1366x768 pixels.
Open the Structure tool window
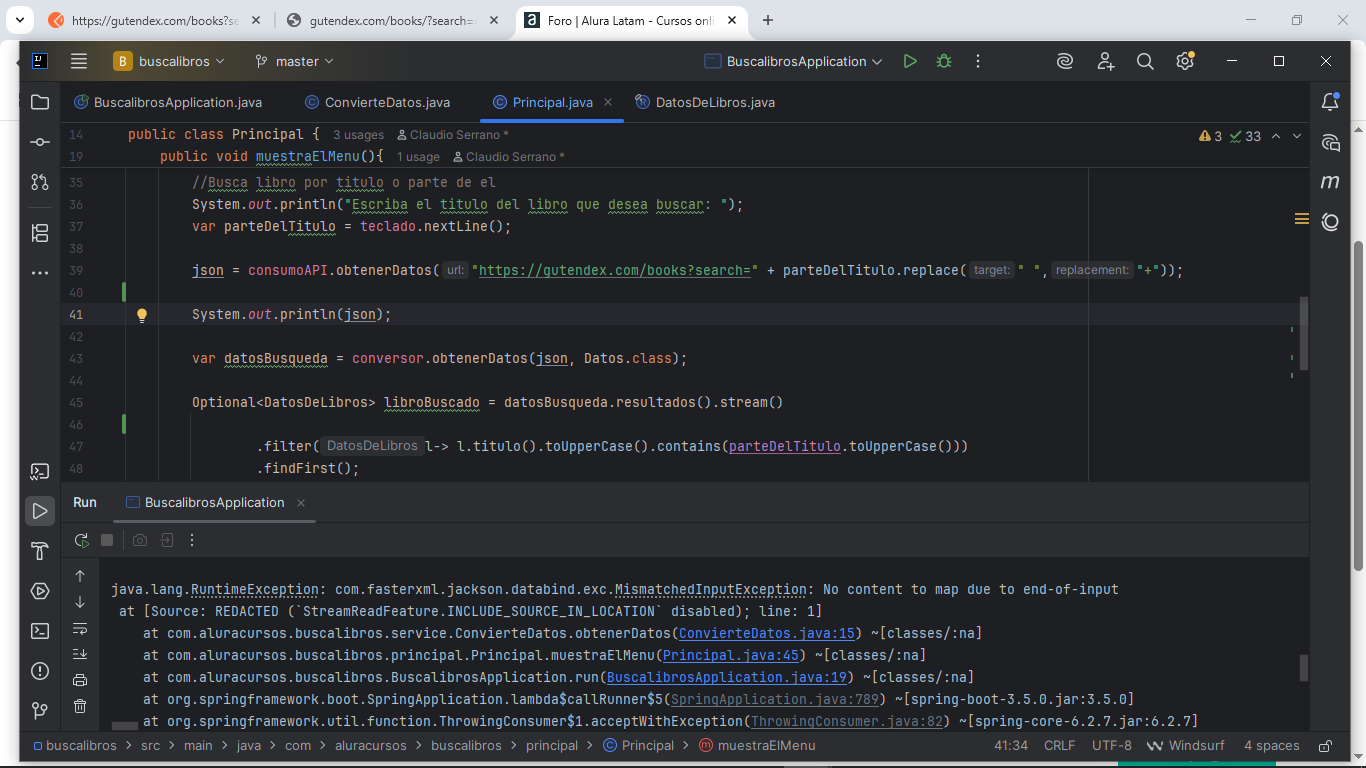(40, 233)
